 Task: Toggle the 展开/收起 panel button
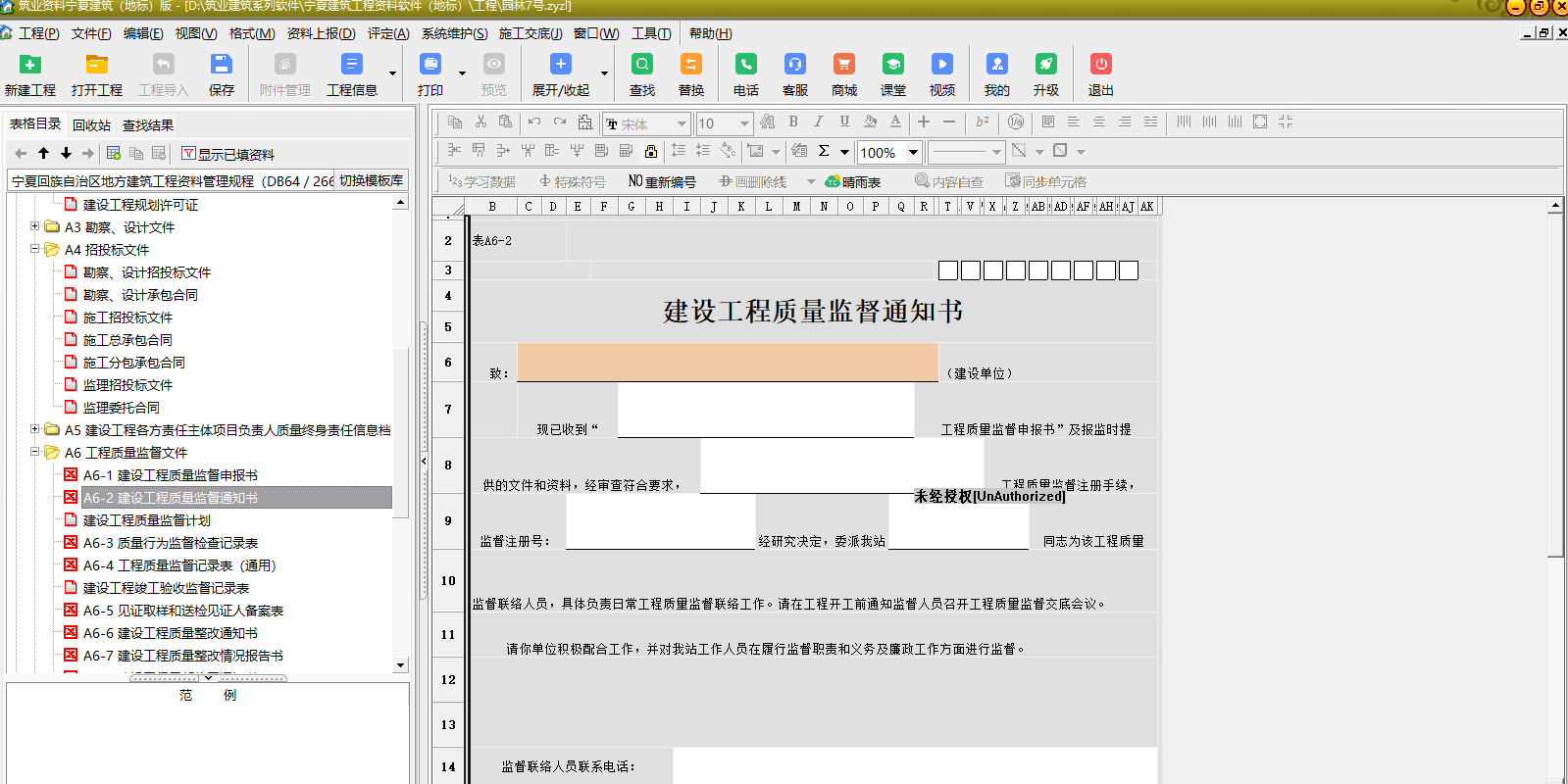tap(560, 65)
